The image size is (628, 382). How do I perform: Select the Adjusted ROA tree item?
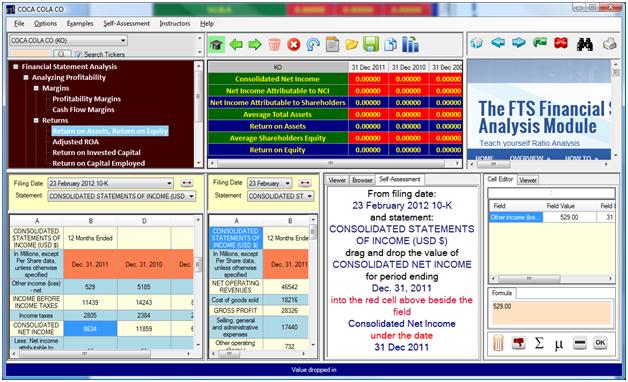(x=75, y=142)
